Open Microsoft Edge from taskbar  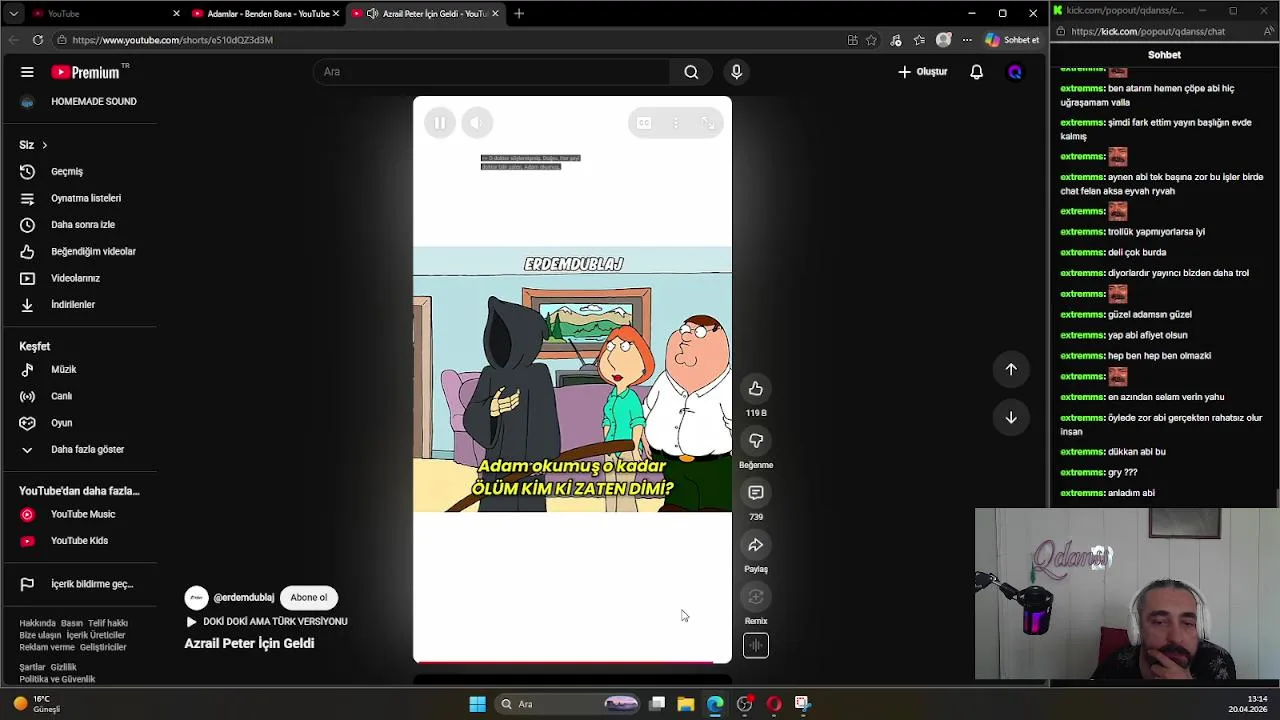715,704
